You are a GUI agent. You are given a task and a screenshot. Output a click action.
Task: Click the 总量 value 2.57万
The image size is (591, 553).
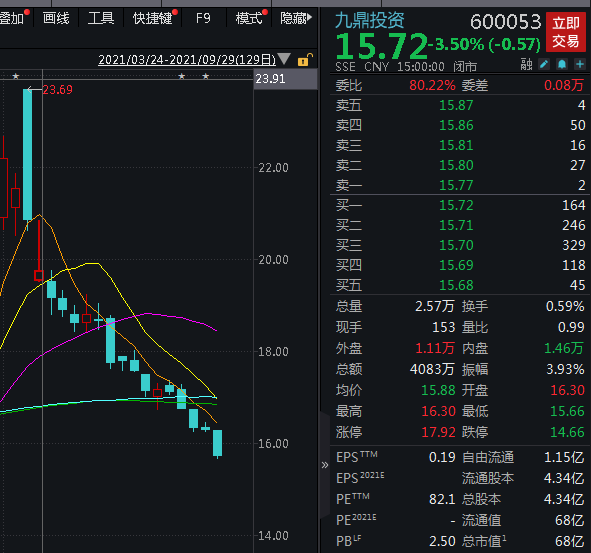tap(435, 306)
